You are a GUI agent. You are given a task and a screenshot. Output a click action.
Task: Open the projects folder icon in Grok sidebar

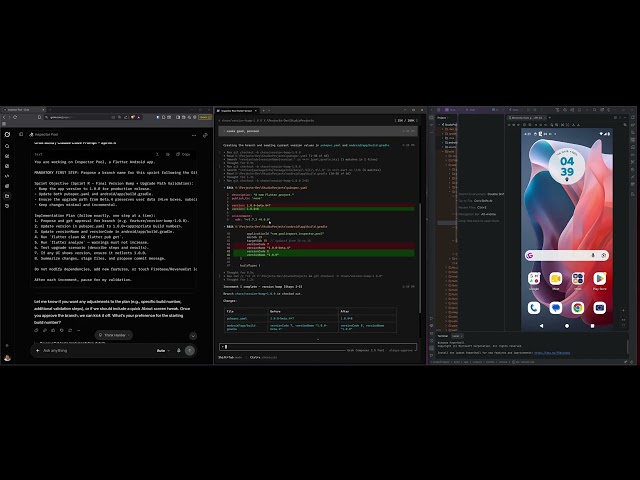[7, 196]
